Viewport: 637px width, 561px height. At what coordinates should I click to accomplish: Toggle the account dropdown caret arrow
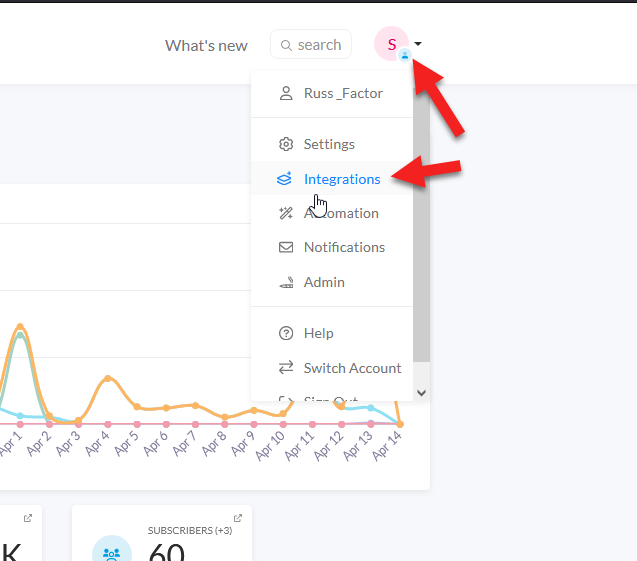(x=418, y=43)
